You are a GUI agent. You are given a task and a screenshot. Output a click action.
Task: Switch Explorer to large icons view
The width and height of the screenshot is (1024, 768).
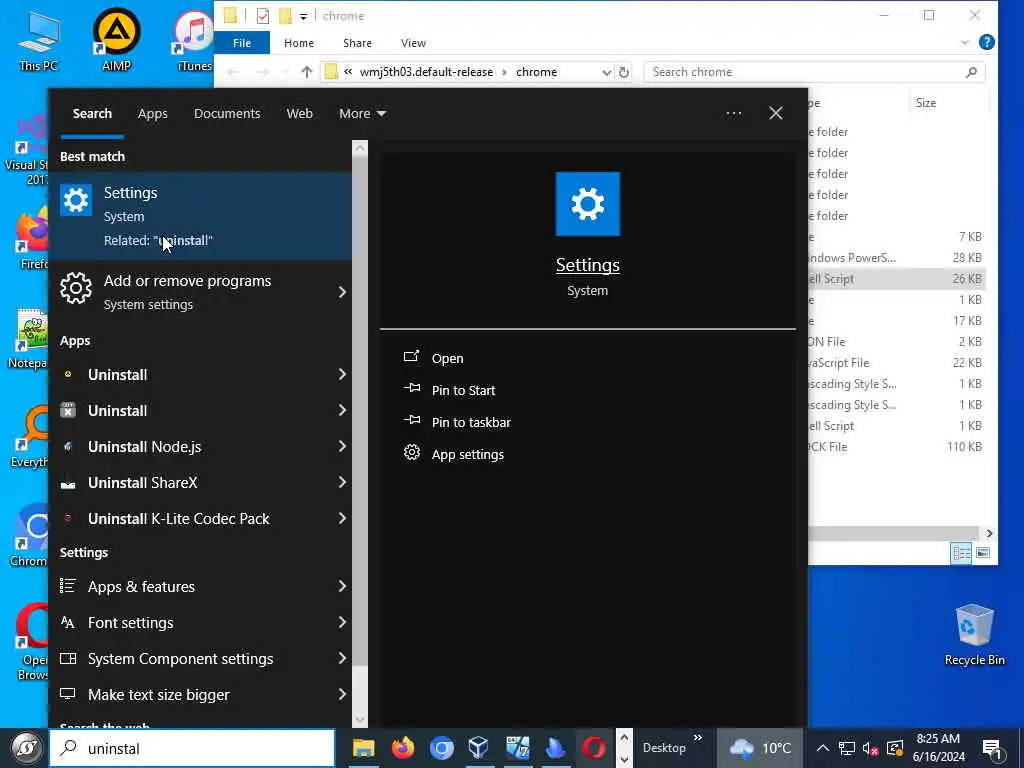point(983,553)
